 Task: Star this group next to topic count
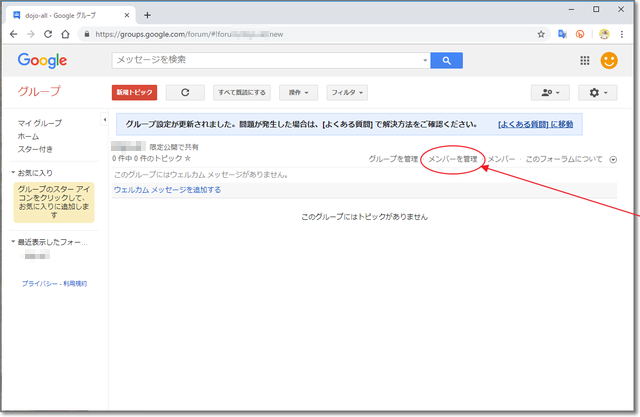pyautogui.click(x=187, y=158)
